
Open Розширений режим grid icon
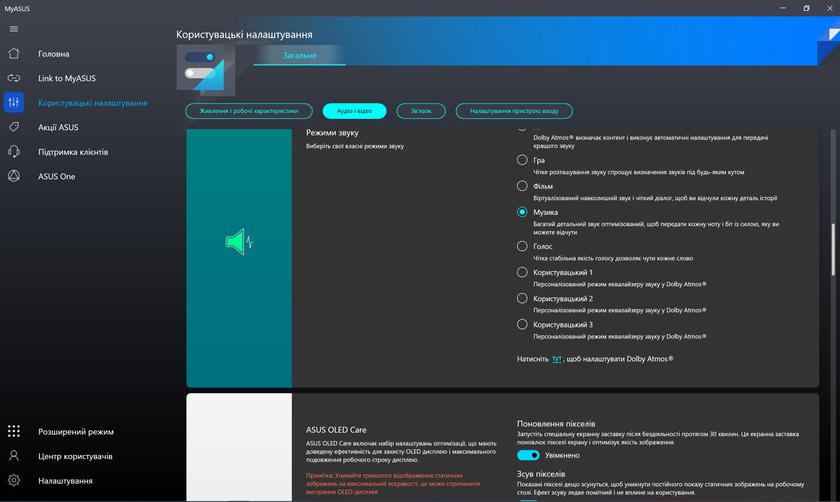14,432
